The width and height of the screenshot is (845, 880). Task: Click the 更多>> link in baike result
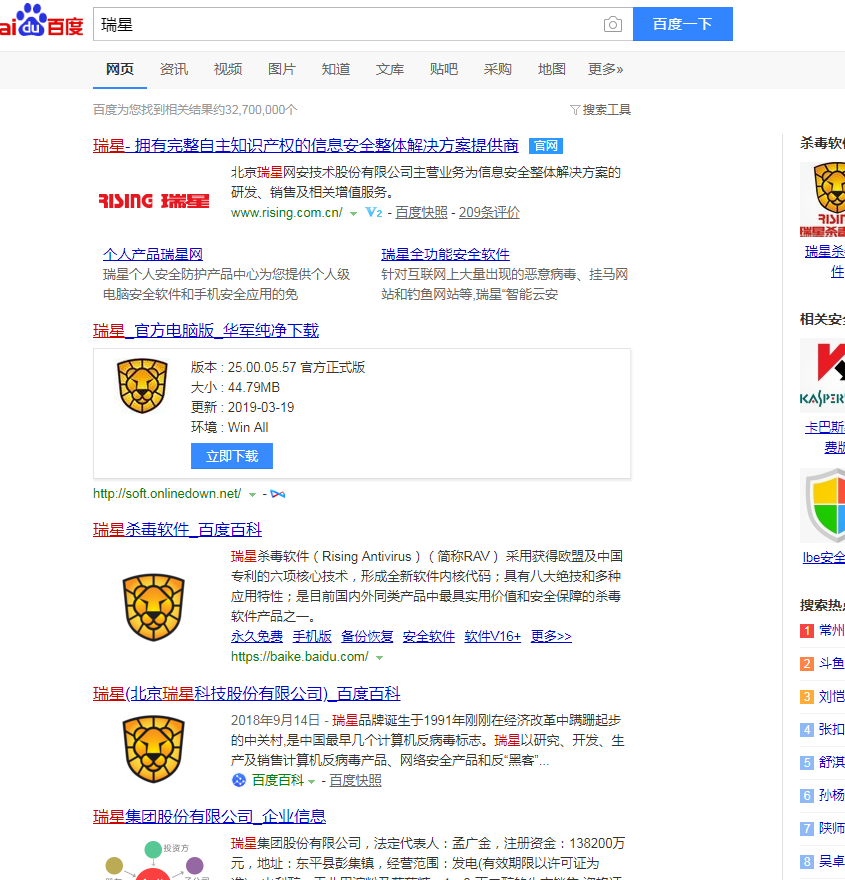coord(551,636)
